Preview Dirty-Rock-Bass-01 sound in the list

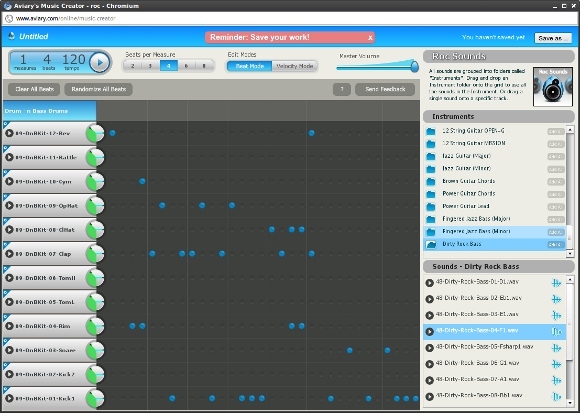click(x=429, y=283)
